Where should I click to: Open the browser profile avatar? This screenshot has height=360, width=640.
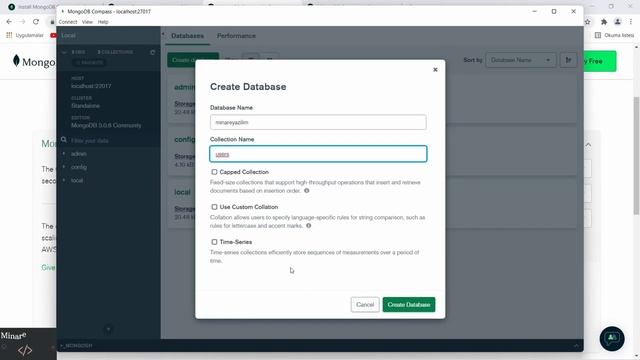point(618,22)
